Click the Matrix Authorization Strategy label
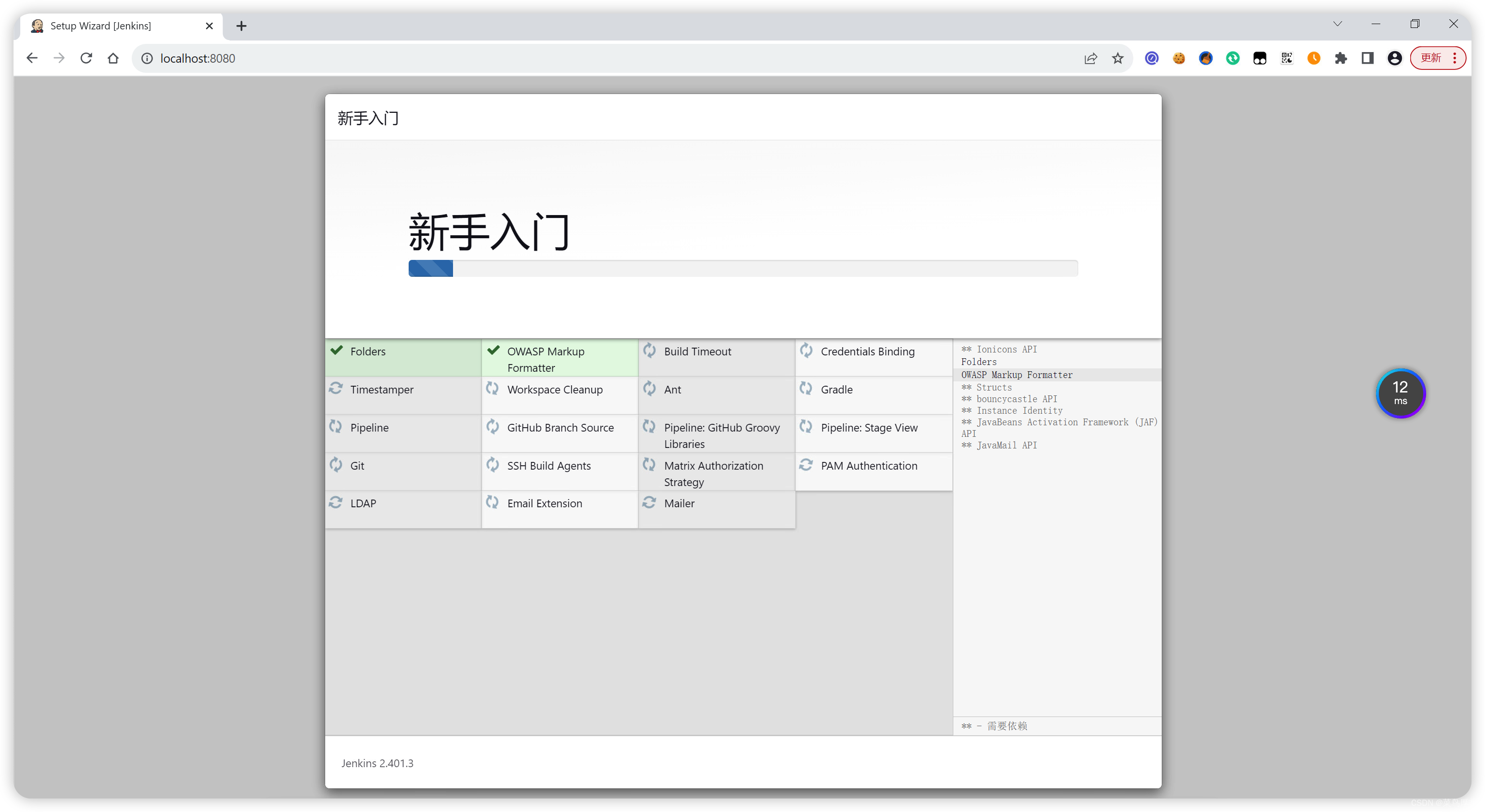Image resolution: width=1485 pixels, height=812 pixels. point(714,474)
